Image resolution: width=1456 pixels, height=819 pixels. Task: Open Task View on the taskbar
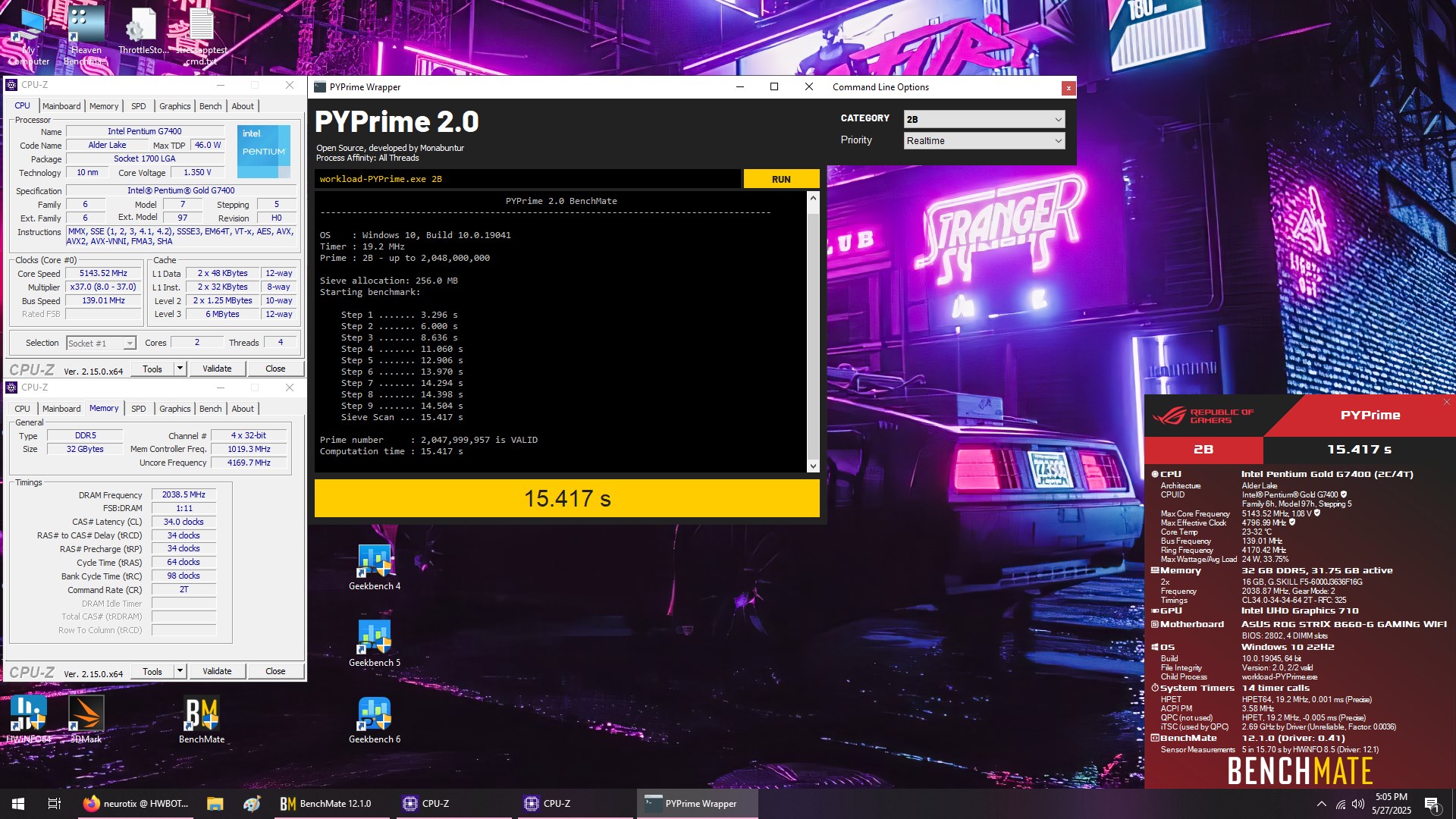coord(55,804)
